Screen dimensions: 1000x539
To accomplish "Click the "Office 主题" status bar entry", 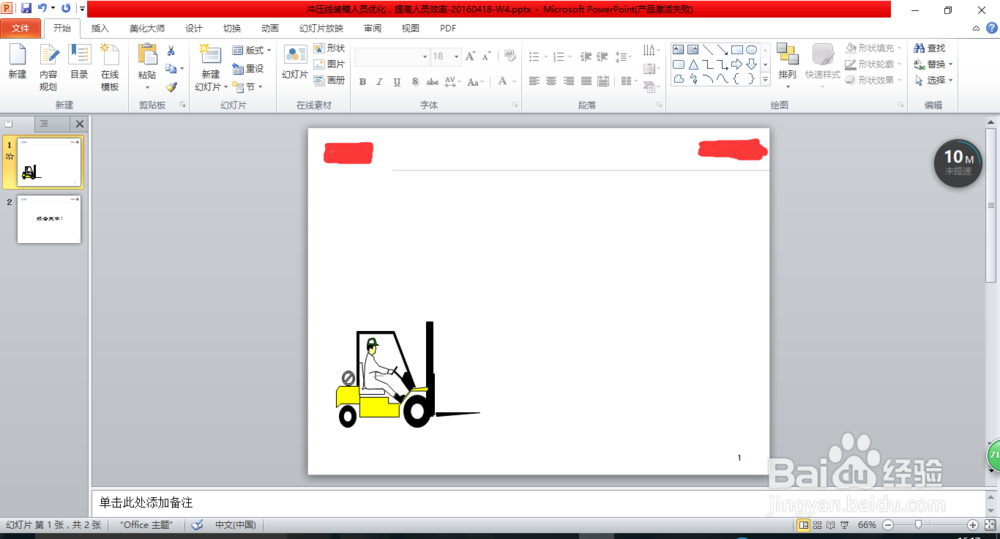I will point(147,525).
